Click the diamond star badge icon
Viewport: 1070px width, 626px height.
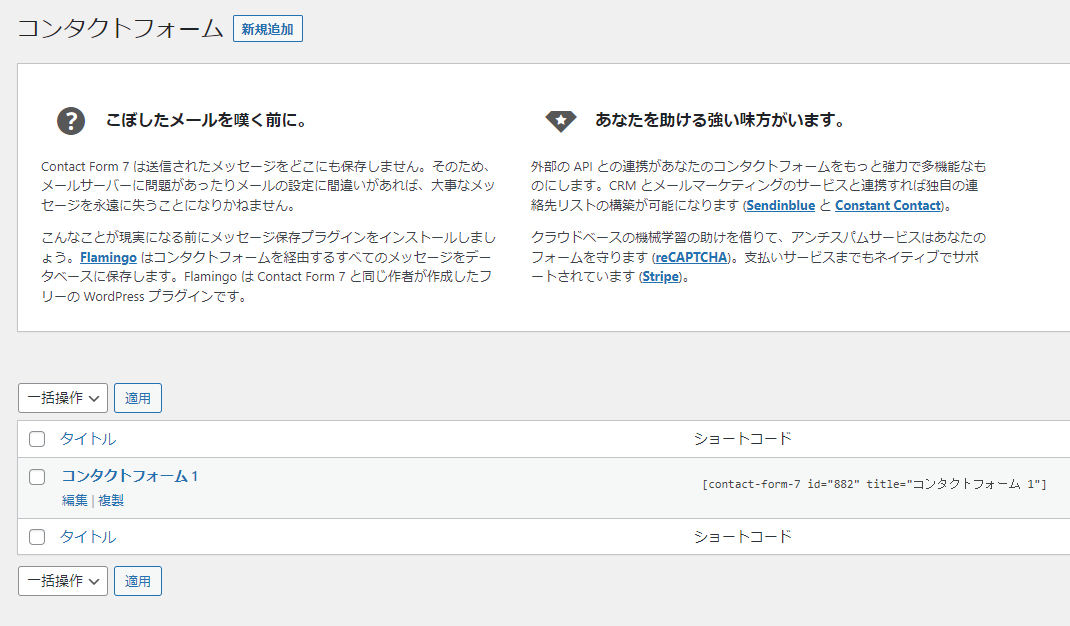560,121
